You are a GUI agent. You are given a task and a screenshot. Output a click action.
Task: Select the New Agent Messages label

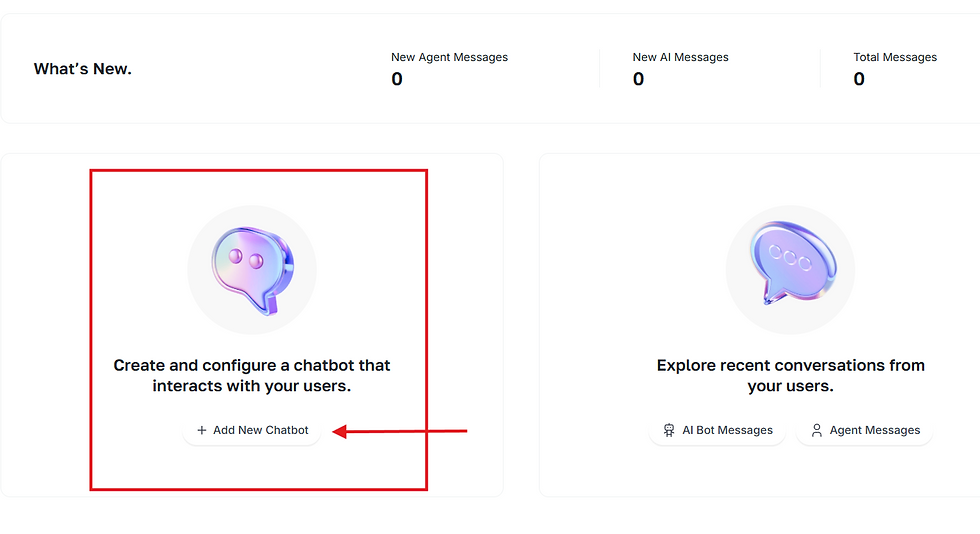[449, 57]
